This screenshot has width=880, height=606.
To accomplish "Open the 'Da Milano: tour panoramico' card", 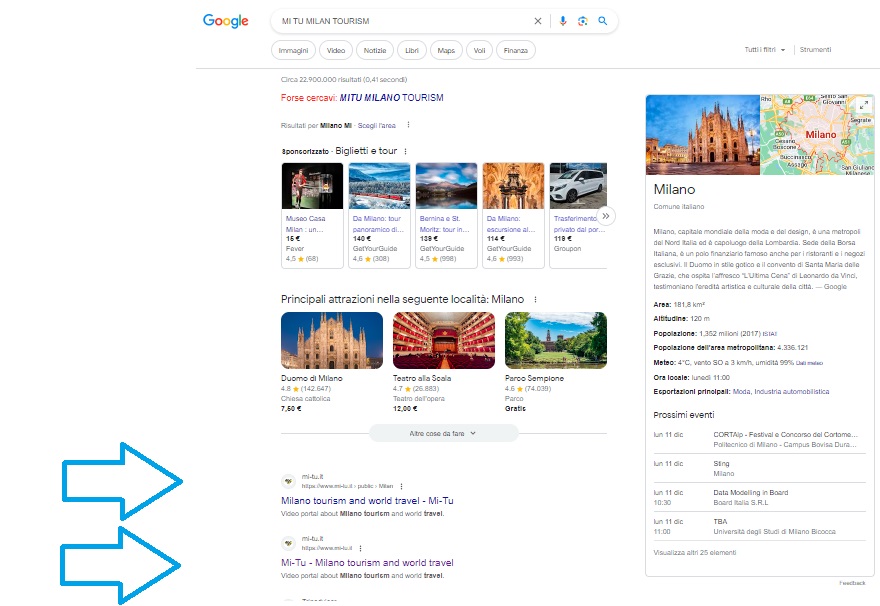I will click(379, 215).
